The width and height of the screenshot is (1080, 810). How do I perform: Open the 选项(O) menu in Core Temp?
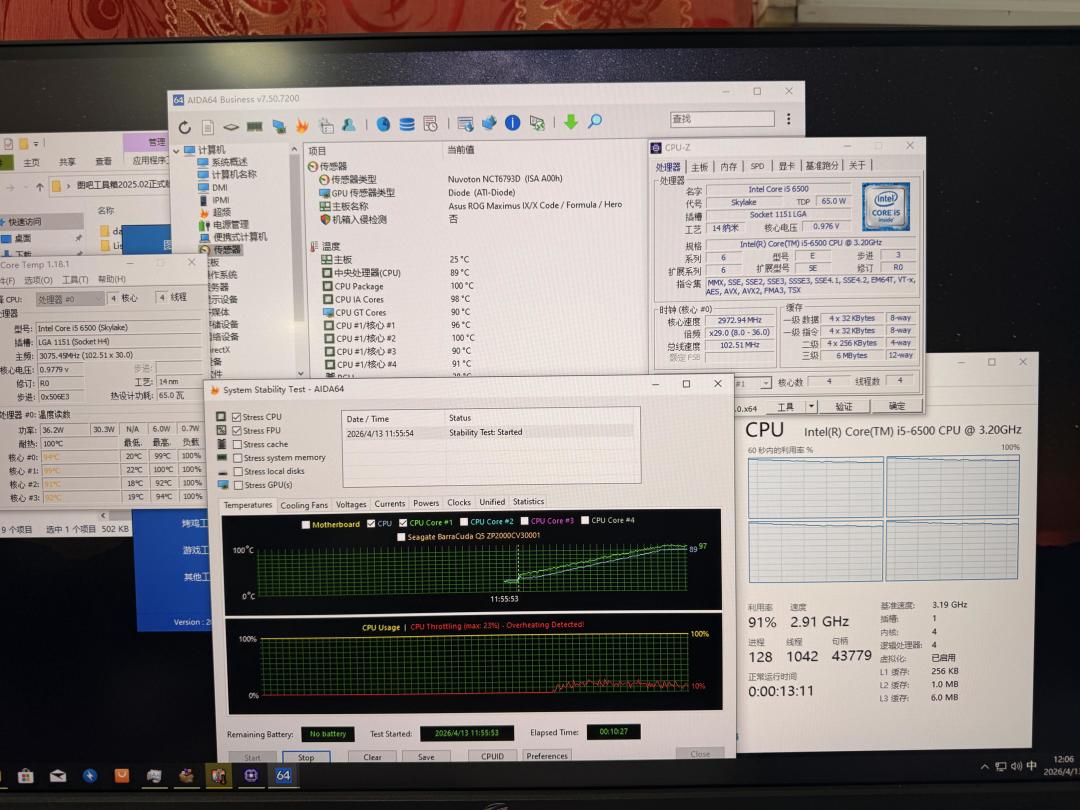tap(38, 280)
